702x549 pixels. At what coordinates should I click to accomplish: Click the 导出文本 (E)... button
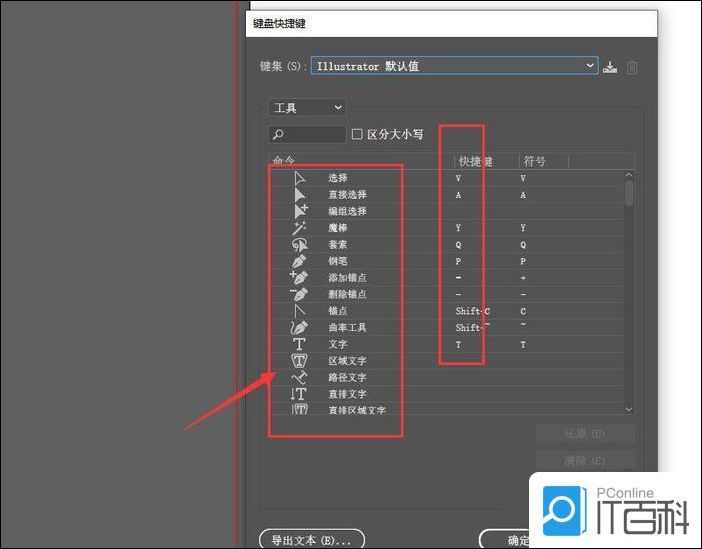(x=312, y=540)
